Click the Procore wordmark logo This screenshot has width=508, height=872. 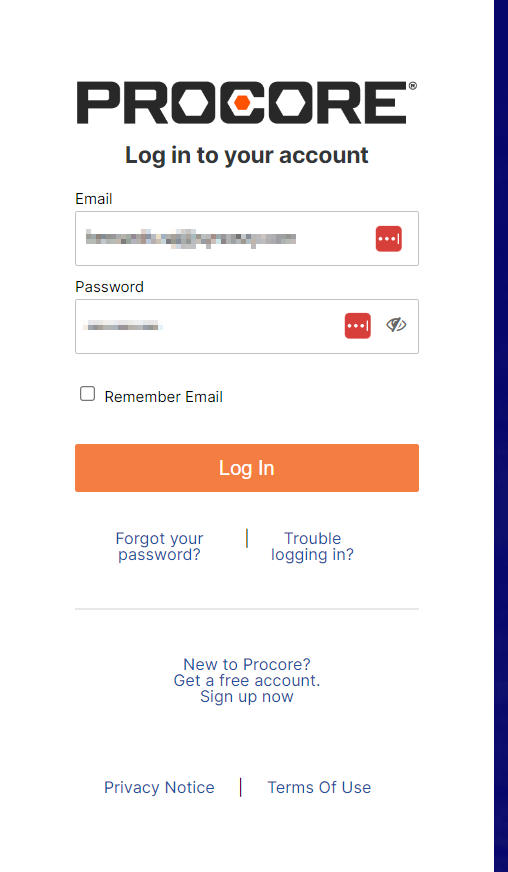tap(246, 102)
